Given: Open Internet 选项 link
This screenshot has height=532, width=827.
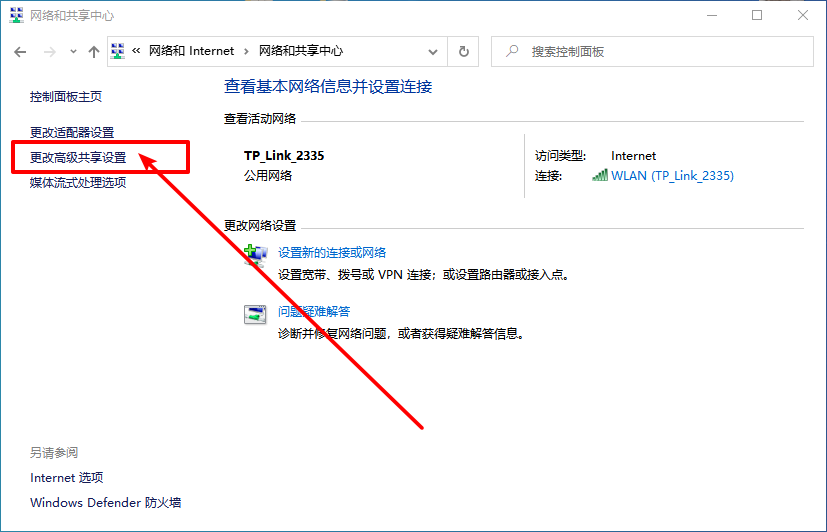Looking at the screenshot, I should pyautogui.click(x=67, y=478).
